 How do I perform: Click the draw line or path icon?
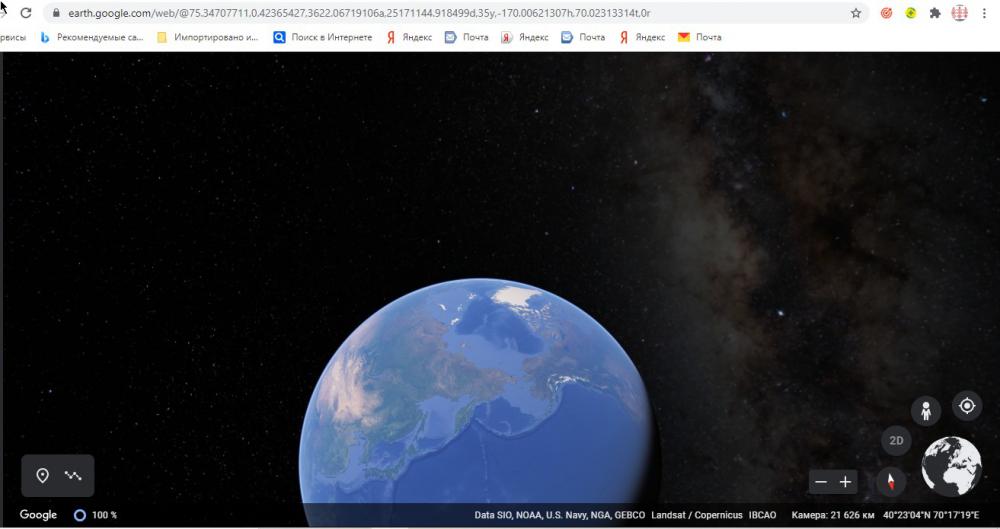point(73,475)
